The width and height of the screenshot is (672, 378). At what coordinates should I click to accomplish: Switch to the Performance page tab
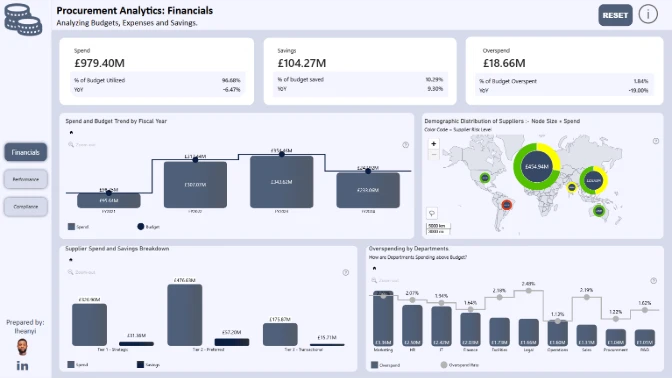click(x=25, y=179)
